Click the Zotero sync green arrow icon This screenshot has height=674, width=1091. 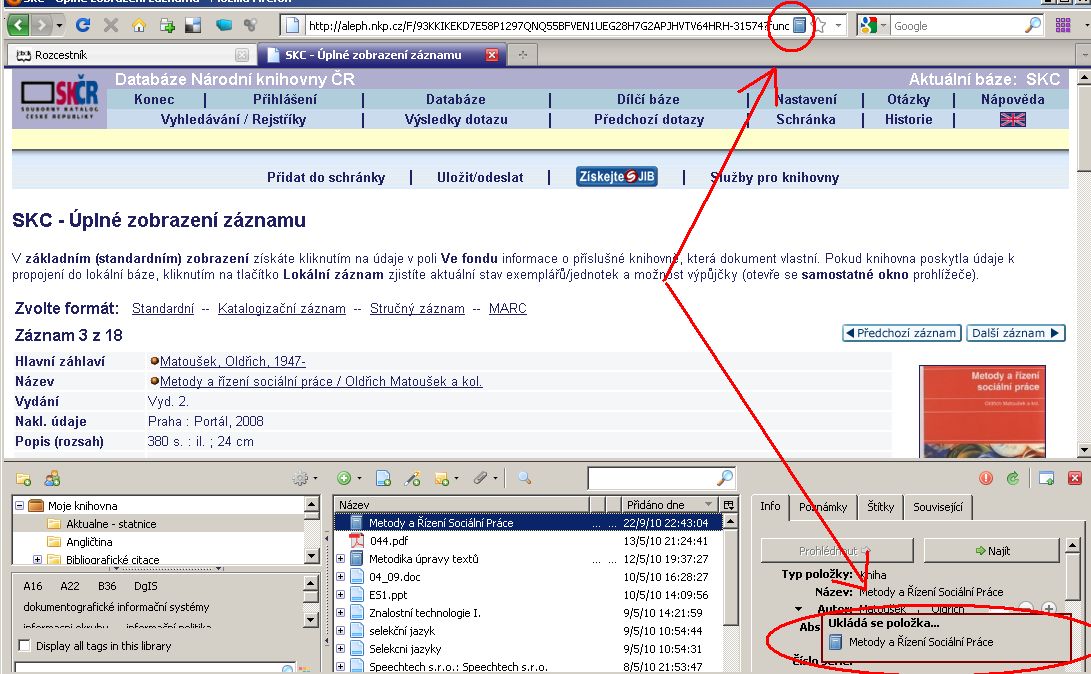pyautogui.click(x=1012, y=479)
